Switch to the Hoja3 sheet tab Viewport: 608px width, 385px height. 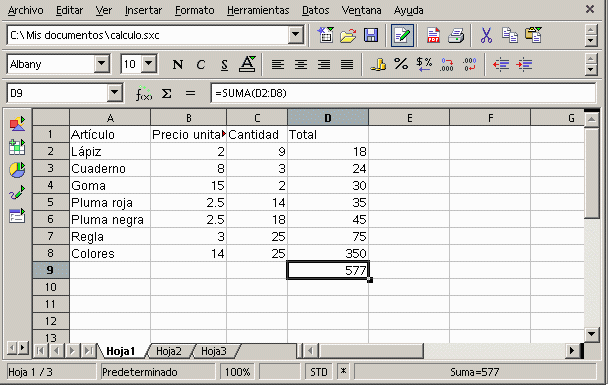214,351
